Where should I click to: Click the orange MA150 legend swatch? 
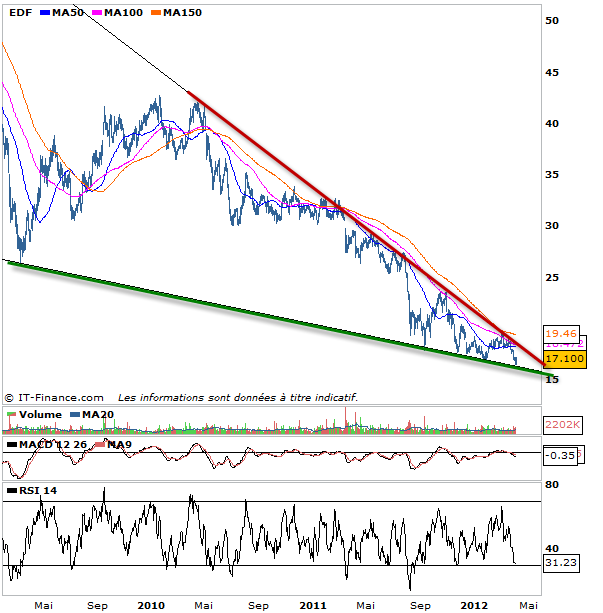point(156,12)
